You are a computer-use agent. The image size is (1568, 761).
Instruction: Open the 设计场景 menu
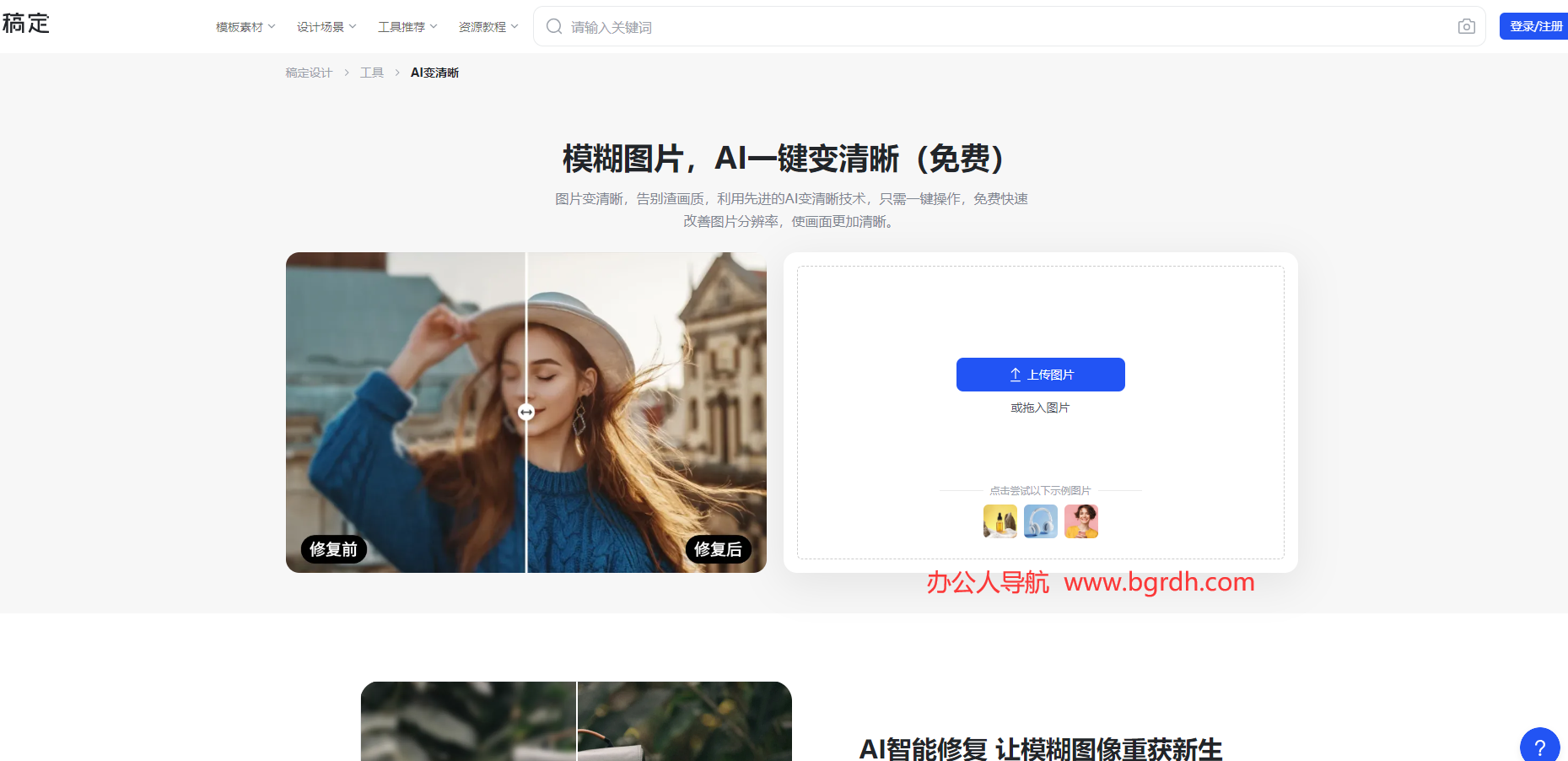pyautogui.click(x=326, y=27)
